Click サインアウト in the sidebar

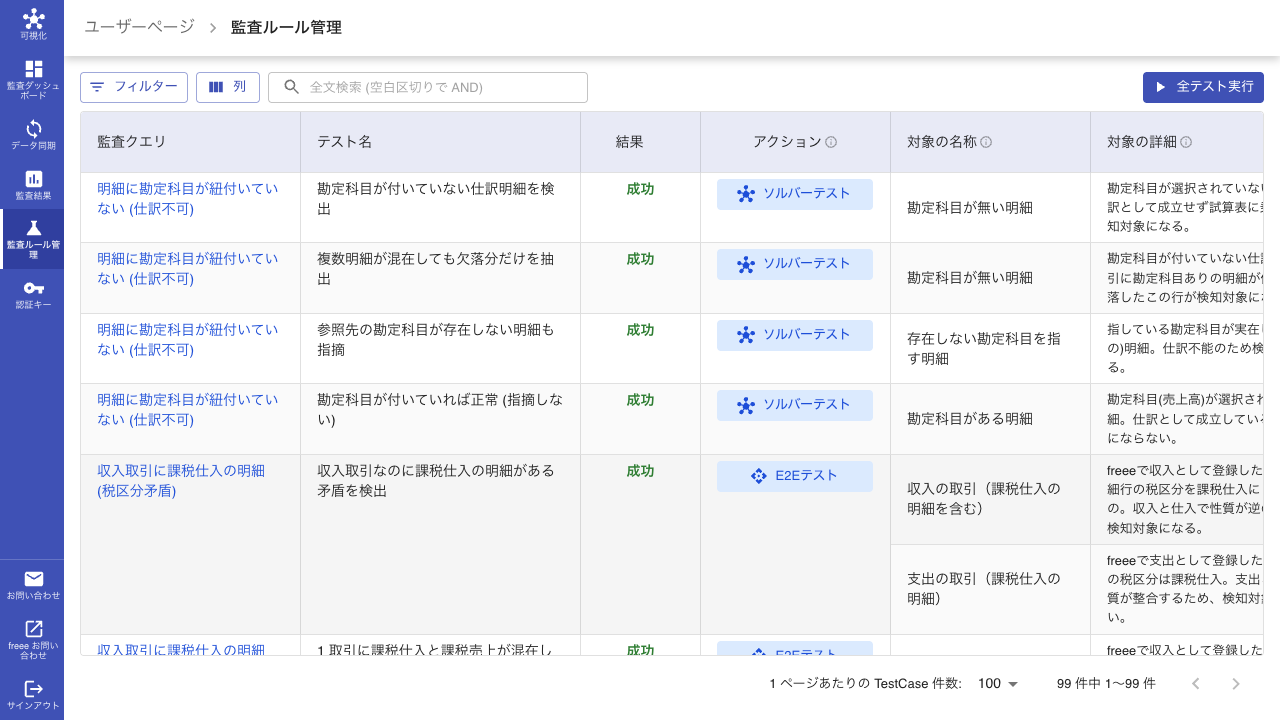pos(32,695)
